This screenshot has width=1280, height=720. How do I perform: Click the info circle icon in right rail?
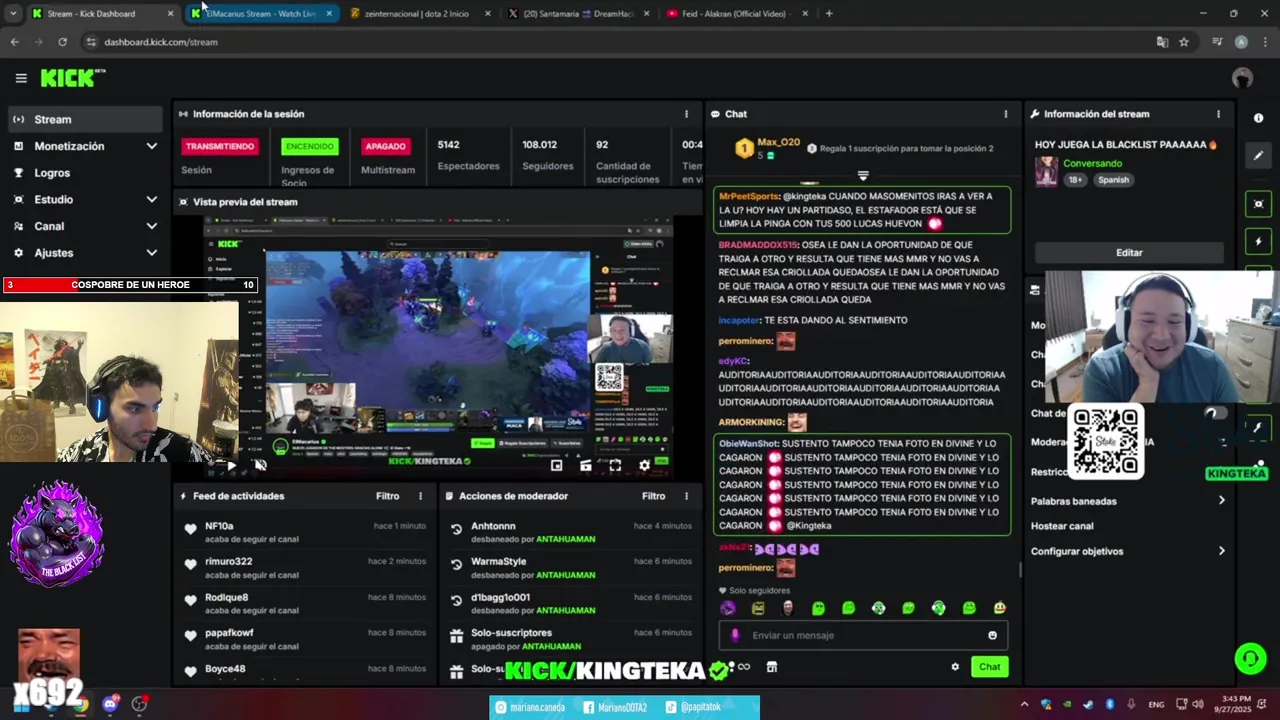1258,118
